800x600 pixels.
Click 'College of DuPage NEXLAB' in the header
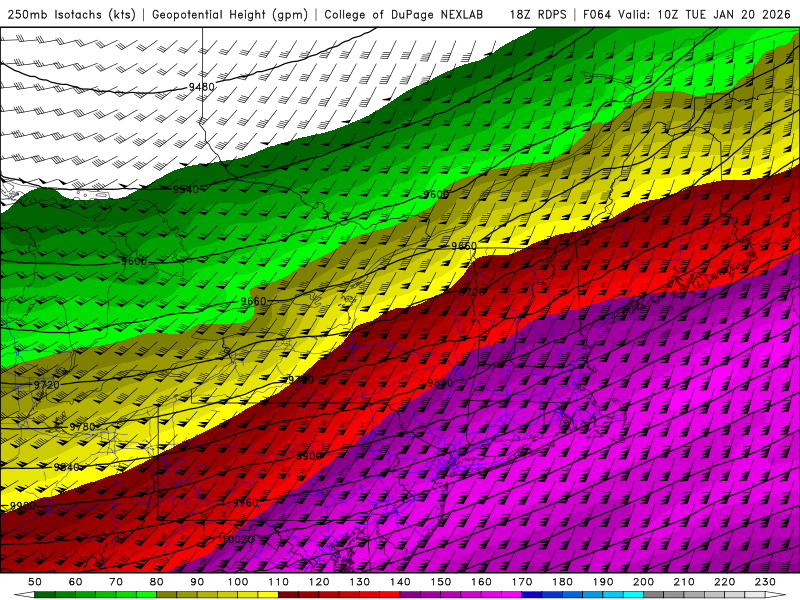(404, 14)
